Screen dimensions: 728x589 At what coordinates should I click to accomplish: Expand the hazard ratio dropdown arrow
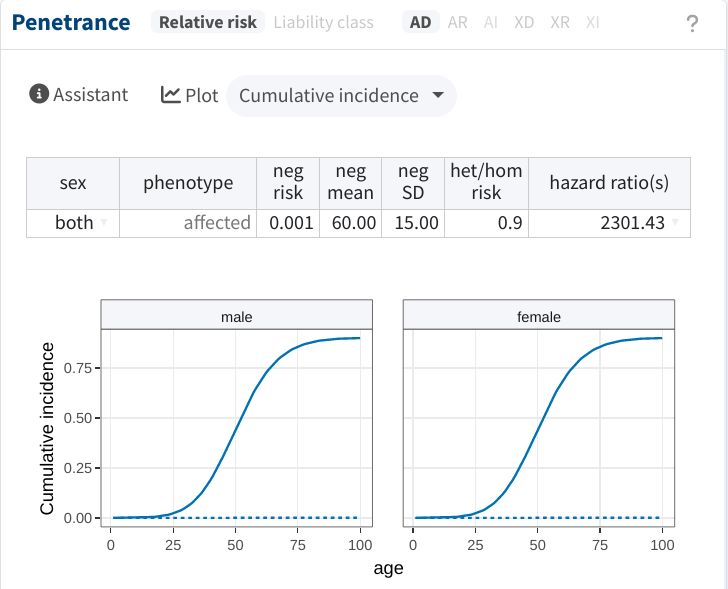pos(675,222)
